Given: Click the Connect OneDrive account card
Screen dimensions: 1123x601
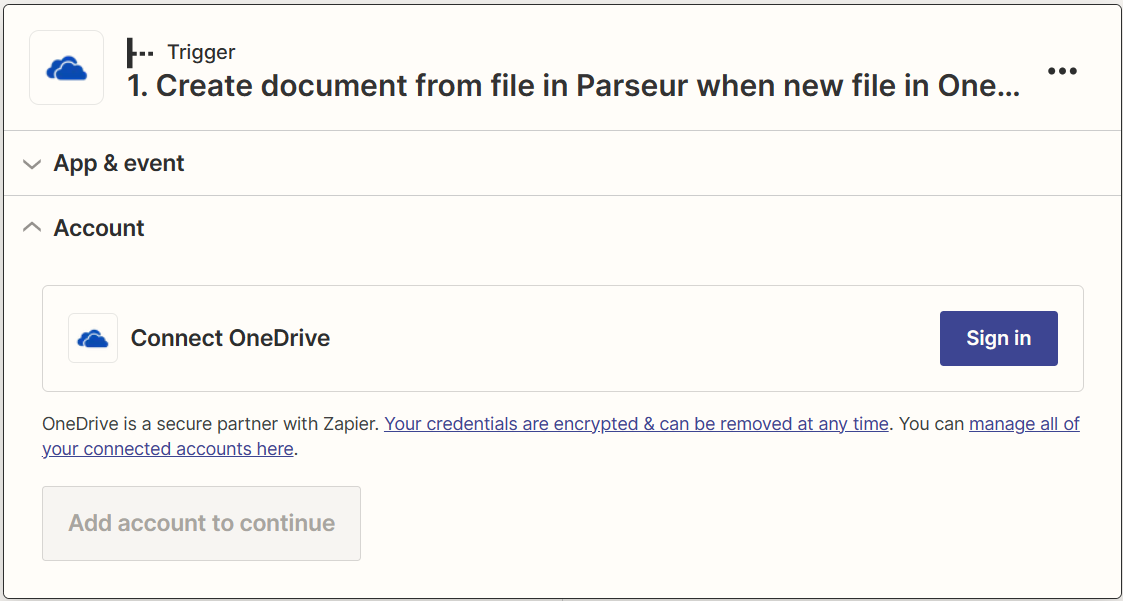Looking at the screenshot, I should tap(562, 338).
